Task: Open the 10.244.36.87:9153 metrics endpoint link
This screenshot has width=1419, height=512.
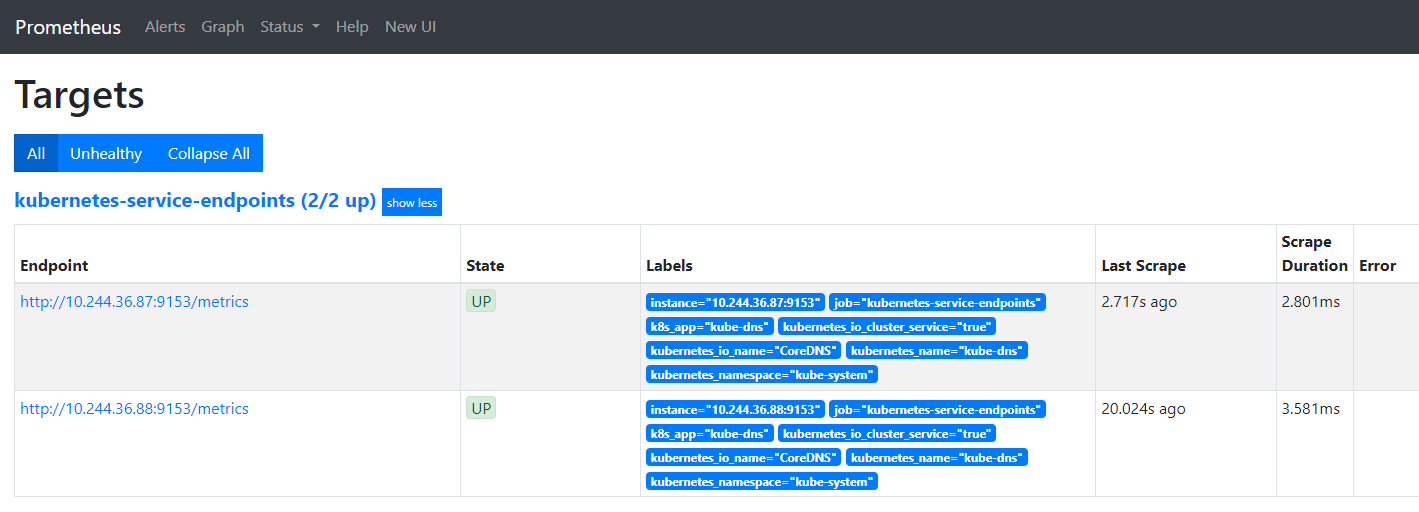Action: [134, 302]
